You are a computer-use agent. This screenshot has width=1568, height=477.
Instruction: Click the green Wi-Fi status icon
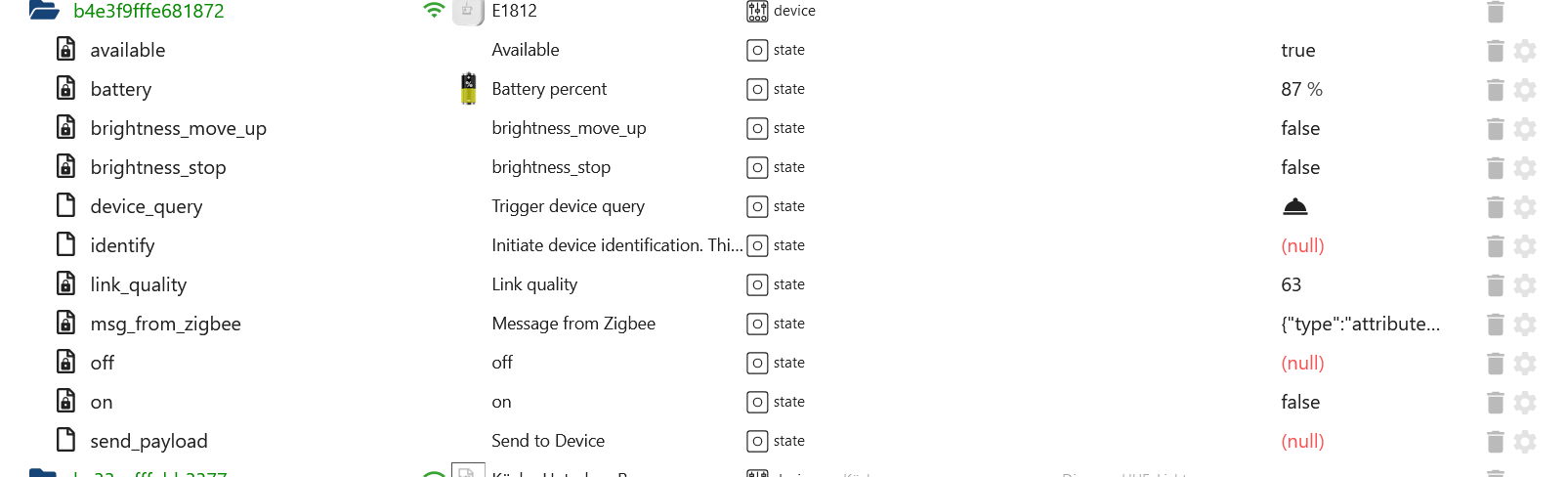(x=434, y=11)
